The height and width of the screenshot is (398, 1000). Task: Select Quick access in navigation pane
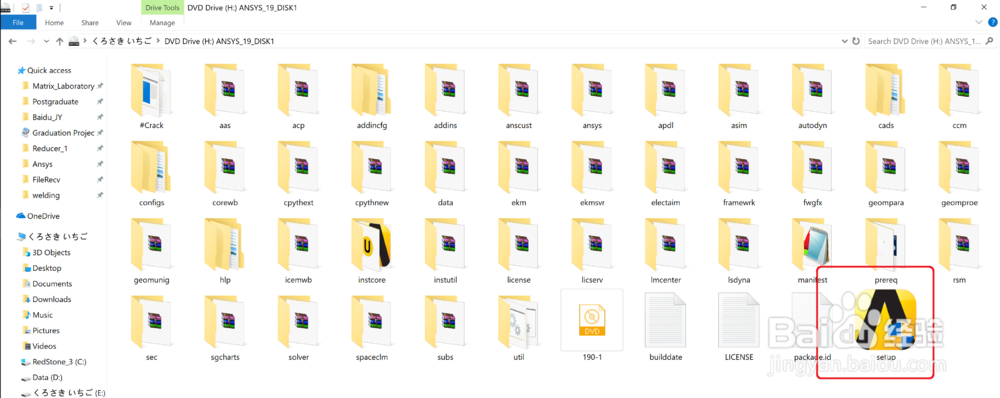(x=49, y=70)
